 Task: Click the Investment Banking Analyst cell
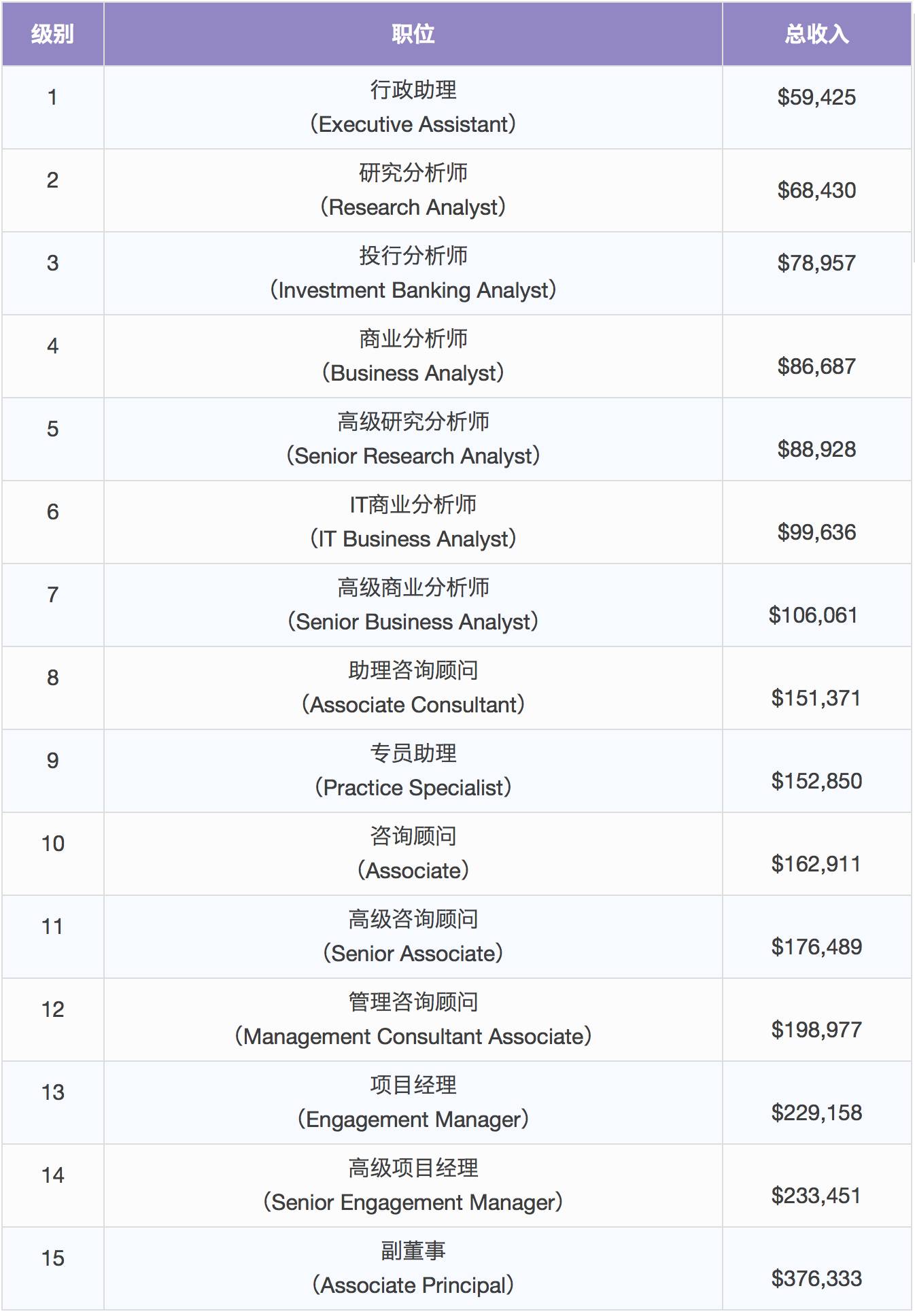pos(413,273)
